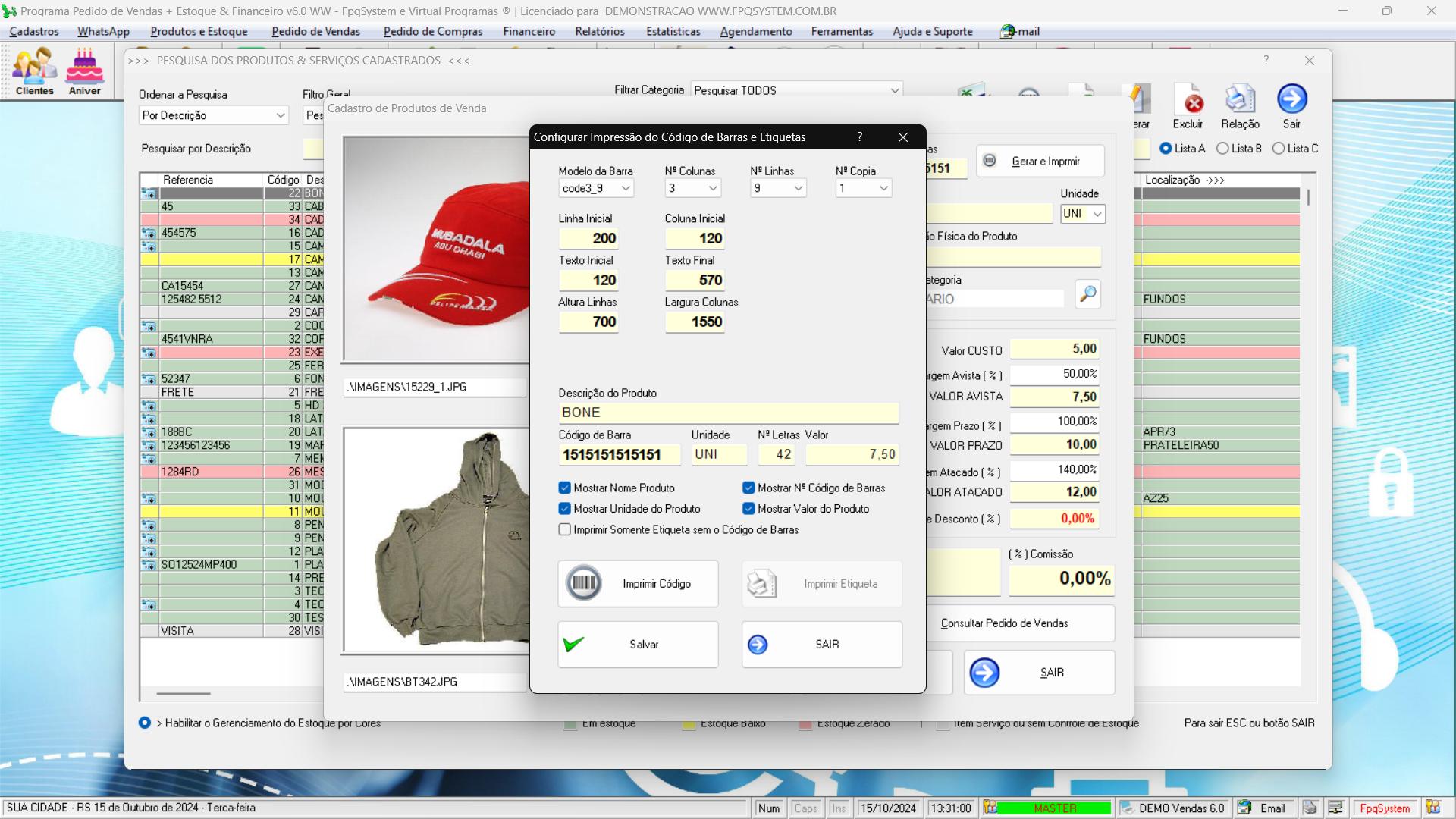Click the image icon on row 52347

149,378
